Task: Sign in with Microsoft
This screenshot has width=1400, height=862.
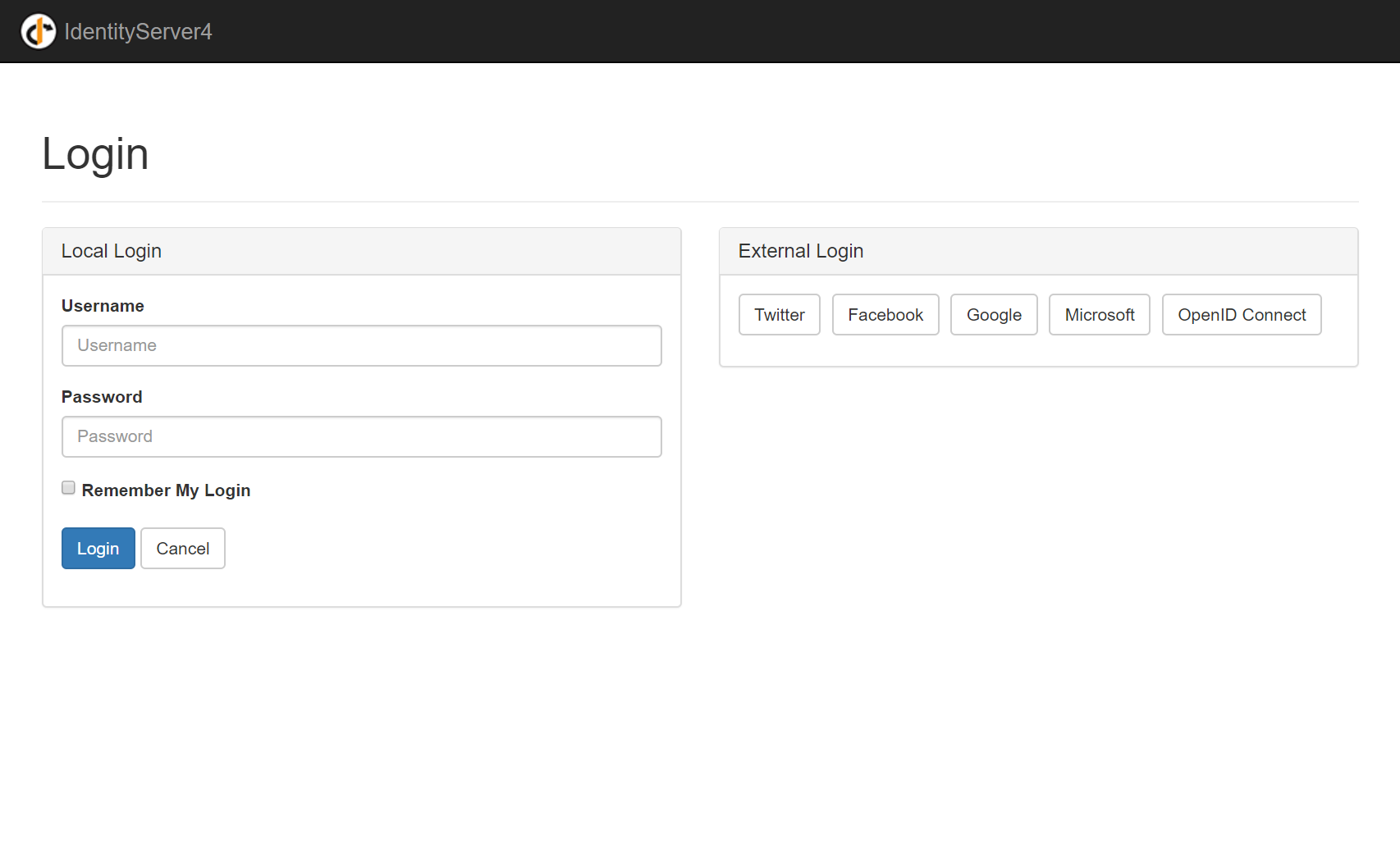Action: 1100,314
